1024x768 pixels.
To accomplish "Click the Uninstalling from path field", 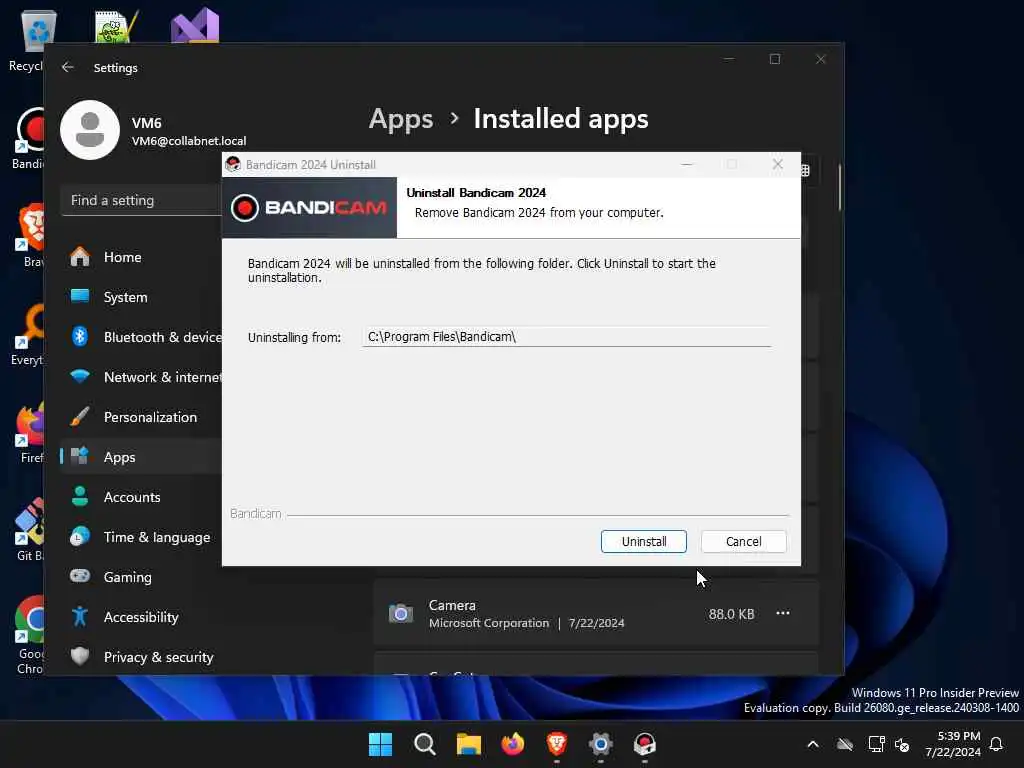I will (x=566, y=337).
